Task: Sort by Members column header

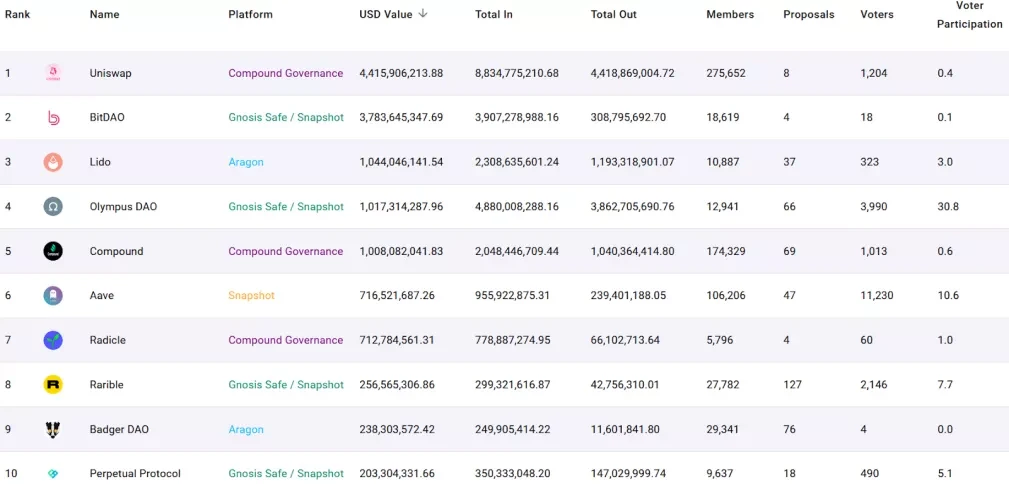Action: pos(730,14)
